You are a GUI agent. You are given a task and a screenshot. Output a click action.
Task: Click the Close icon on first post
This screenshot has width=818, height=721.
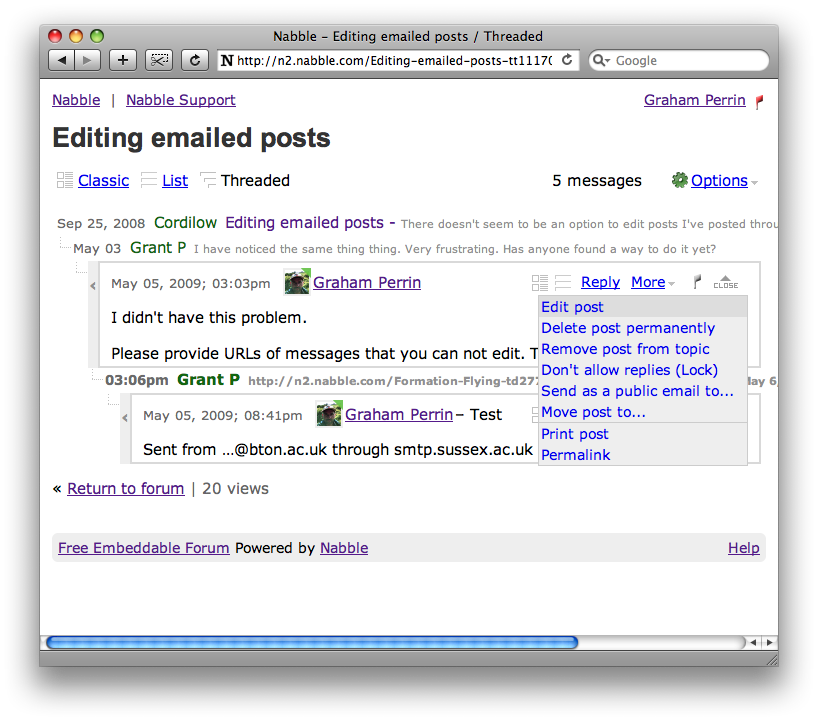[726, 283]
